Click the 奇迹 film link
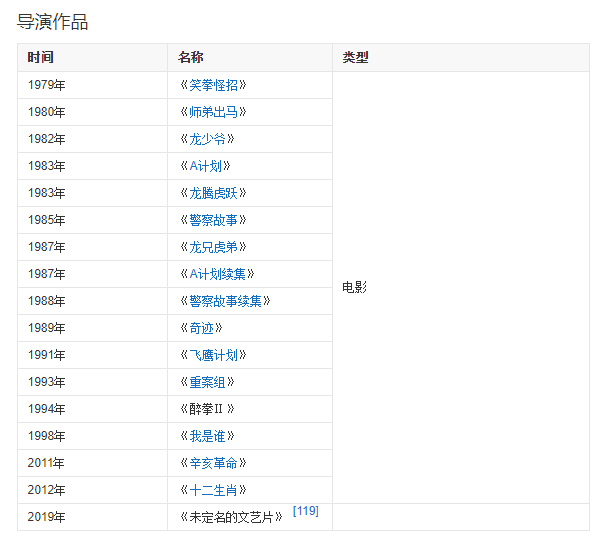The image size is (616, 544). [x=201, y=328]
